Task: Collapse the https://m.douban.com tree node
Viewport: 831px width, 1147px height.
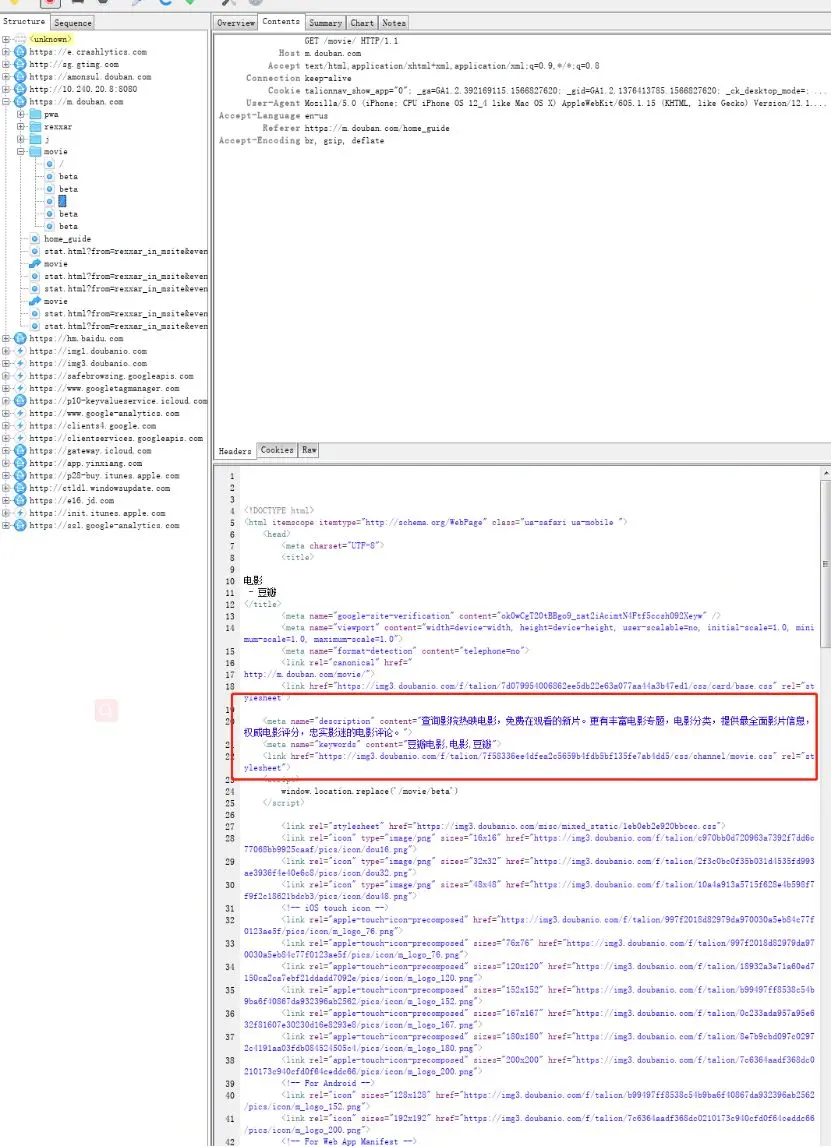Action: pos(6,102)
